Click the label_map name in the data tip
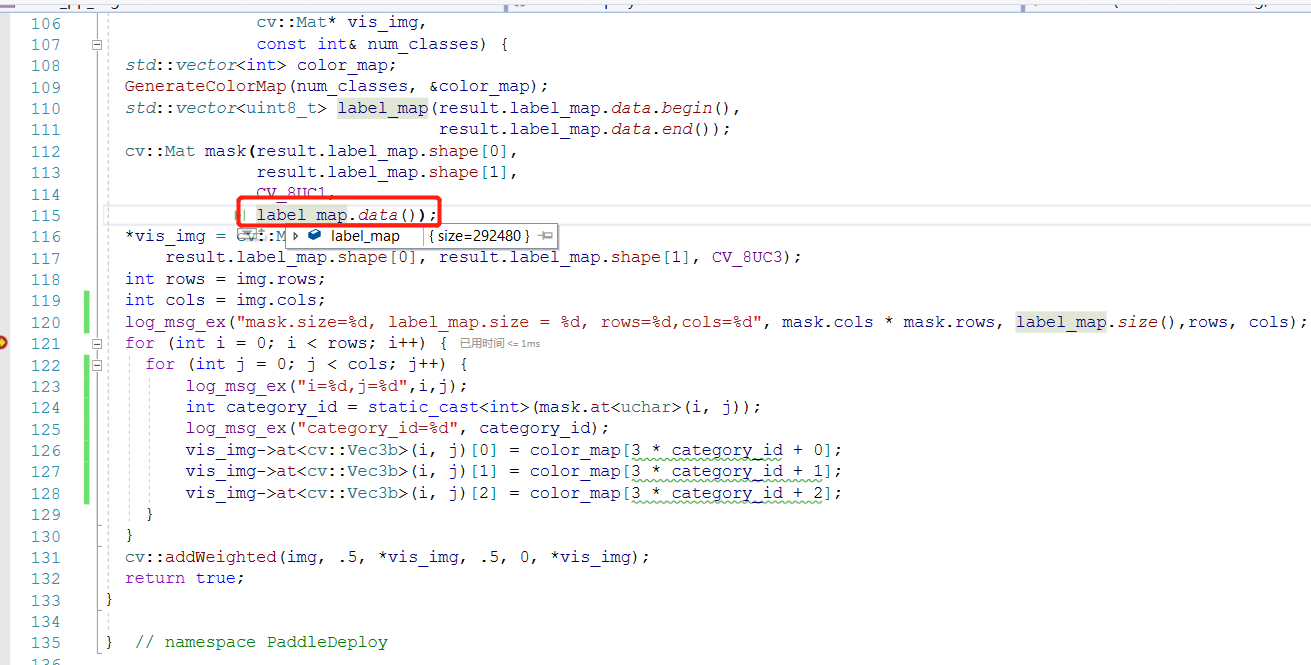 pyautogui.click(x=365, y=236)
